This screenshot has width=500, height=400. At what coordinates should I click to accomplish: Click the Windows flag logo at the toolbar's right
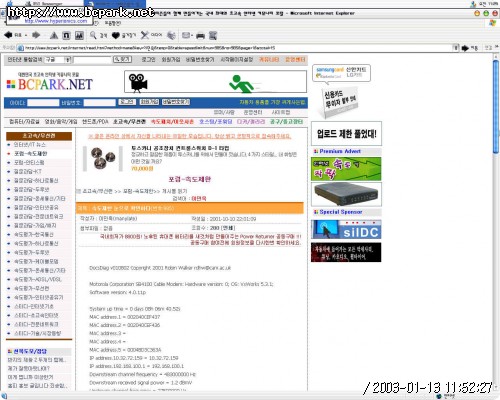coord(493,23)
